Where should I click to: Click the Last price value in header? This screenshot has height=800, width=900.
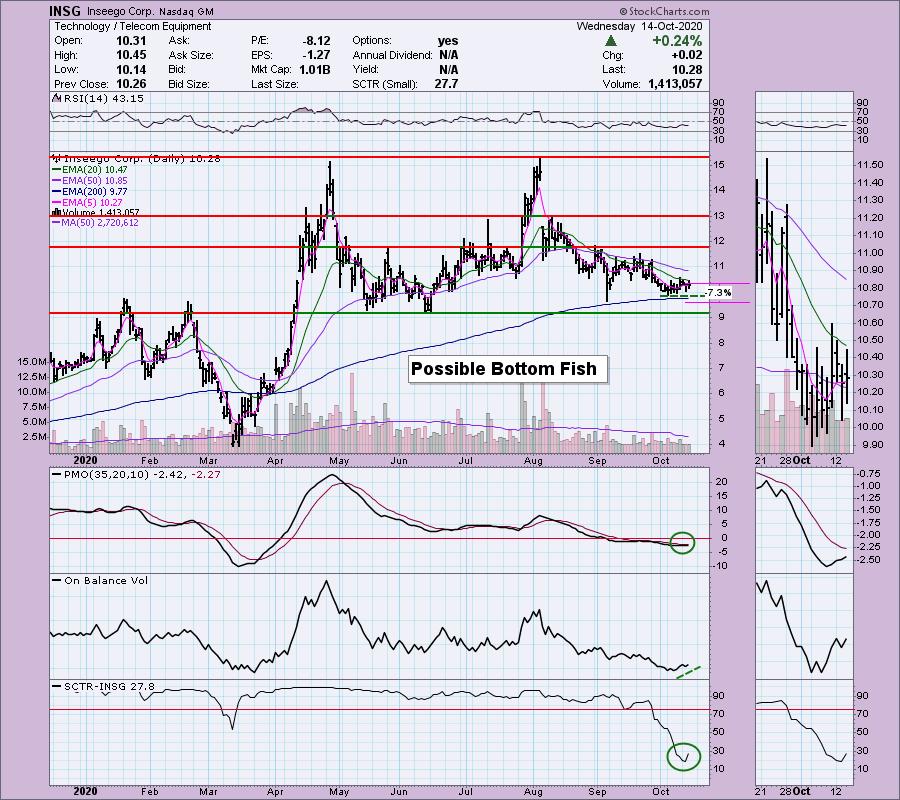click(x=688, y=69)
